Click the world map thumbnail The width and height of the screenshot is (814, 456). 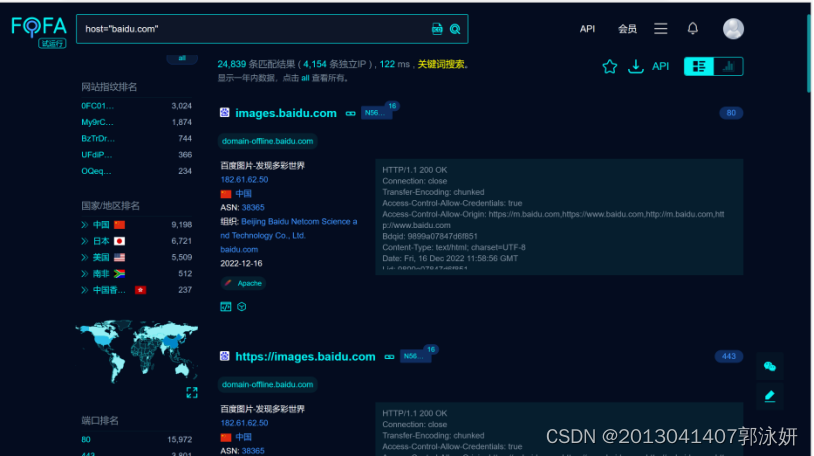(x=137, y=351)
